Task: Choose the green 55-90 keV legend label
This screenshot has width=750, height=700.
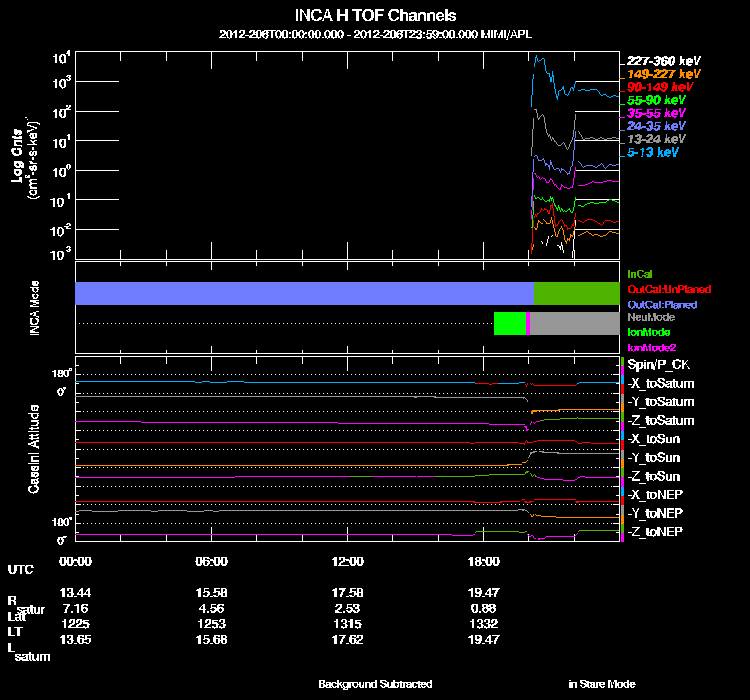Action: point(656,100)
